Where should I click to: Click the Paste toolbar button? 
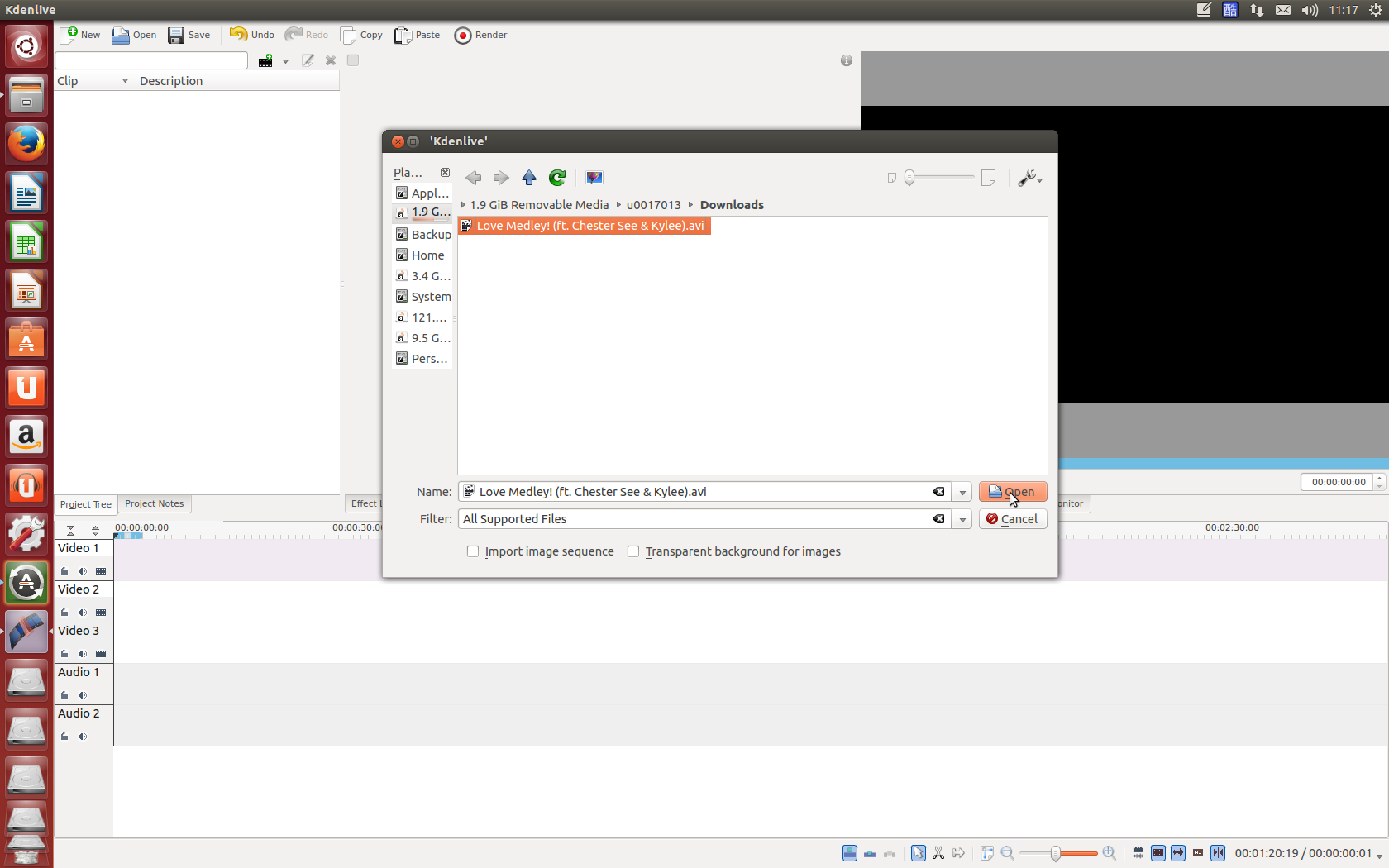pos(418,35)
